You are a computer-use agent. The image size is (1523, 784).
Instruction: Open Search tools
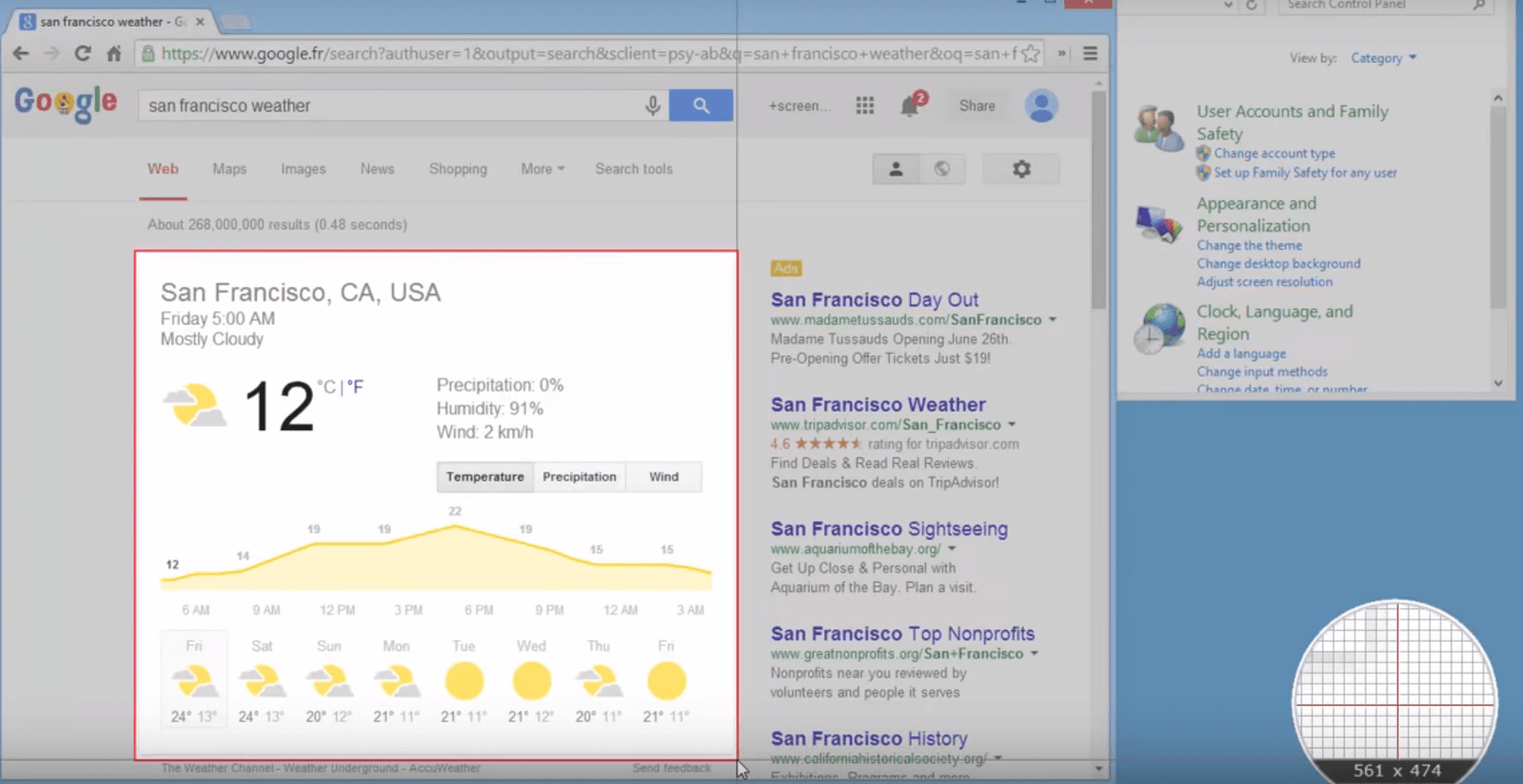tap(634, 169)
